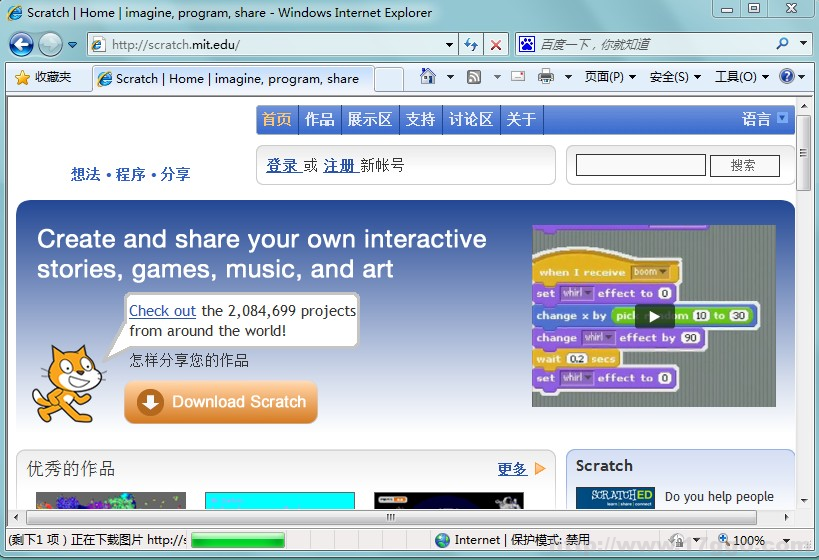Click the Read Mail envelope icon
The image size is (819, 560).
point(518,77)
